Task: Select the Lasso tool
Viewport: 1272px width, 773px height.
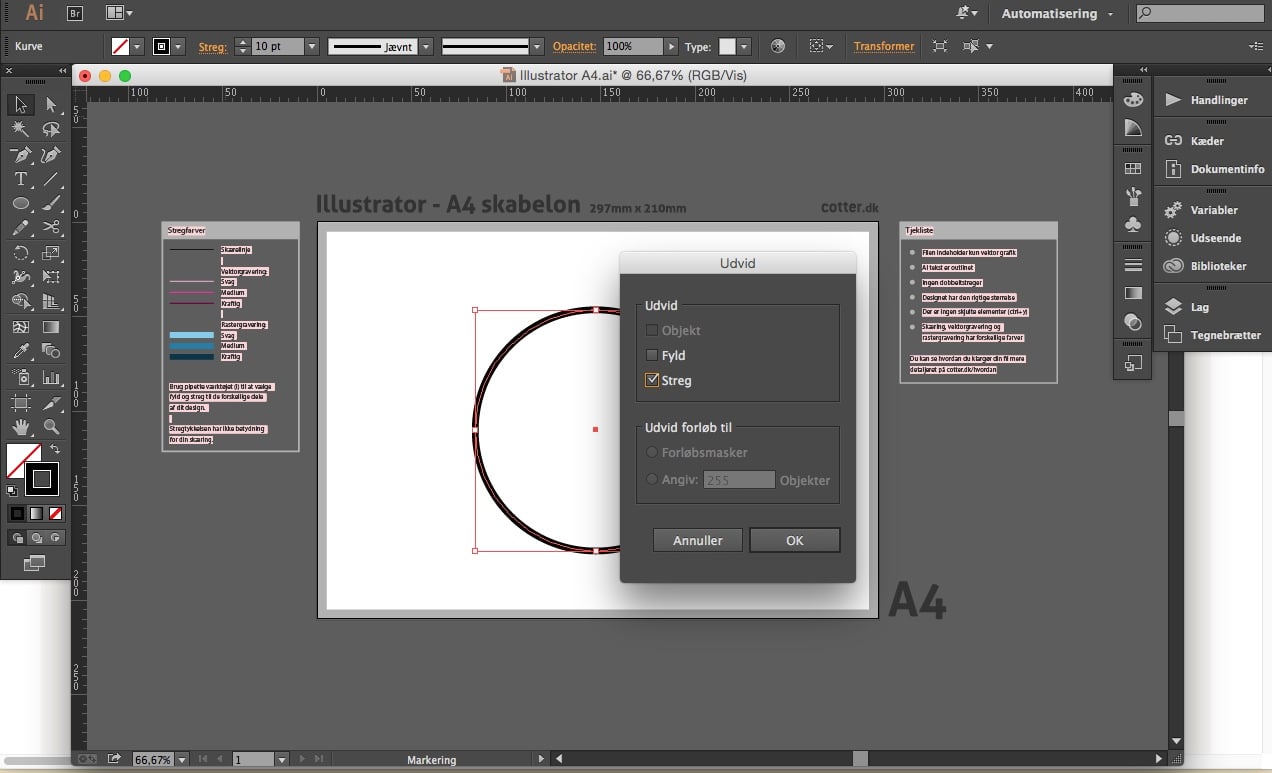Action: click(x=51, y=129)
